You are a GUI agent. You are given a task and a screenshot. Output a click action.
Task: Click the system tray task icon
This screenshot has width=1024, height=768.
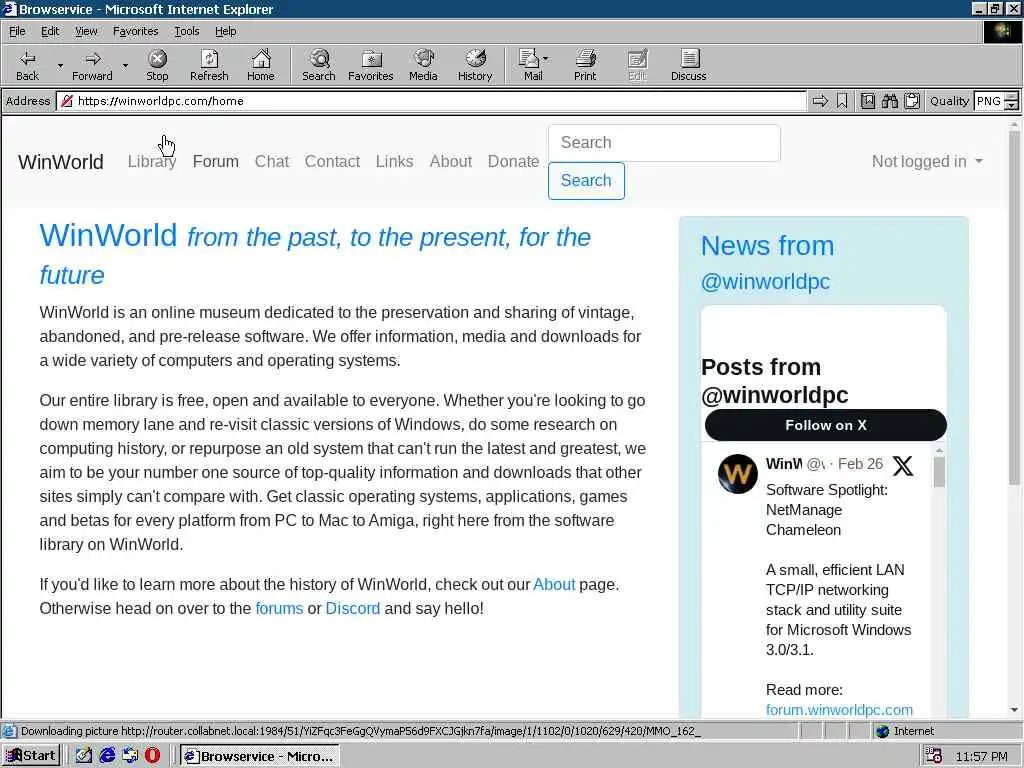coord(933,756)
